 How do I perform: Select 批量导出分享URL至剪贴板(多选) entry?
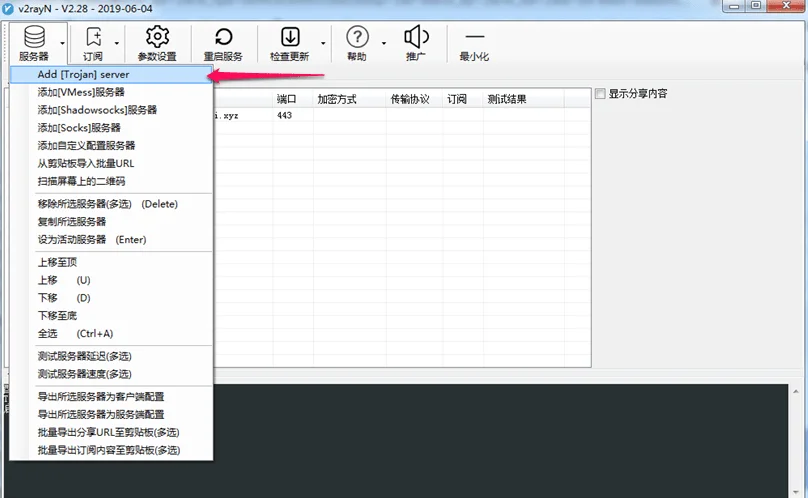[111, 432]
